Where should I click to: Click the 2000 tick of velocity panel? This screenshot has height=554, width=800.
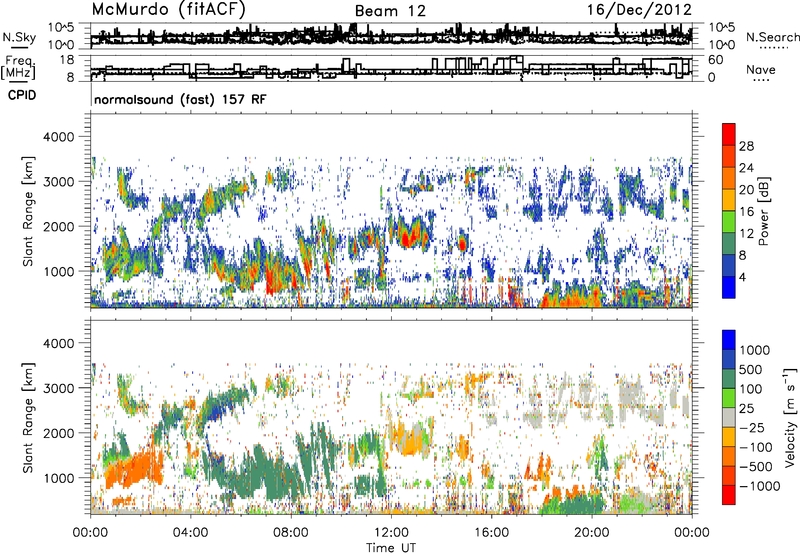pos(58,433)
